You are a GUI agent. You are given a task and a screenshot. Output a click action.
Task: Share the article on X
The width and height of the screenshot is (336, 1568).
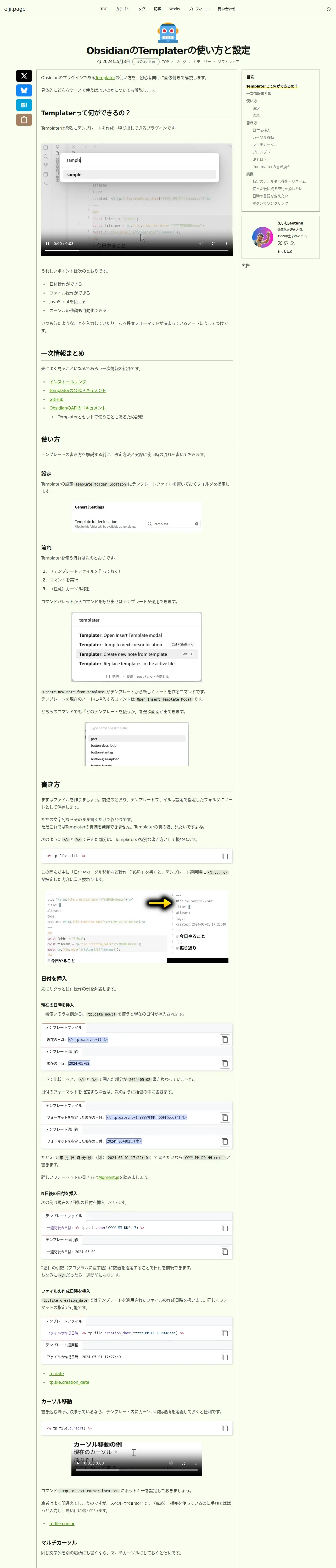click(24, 76)
